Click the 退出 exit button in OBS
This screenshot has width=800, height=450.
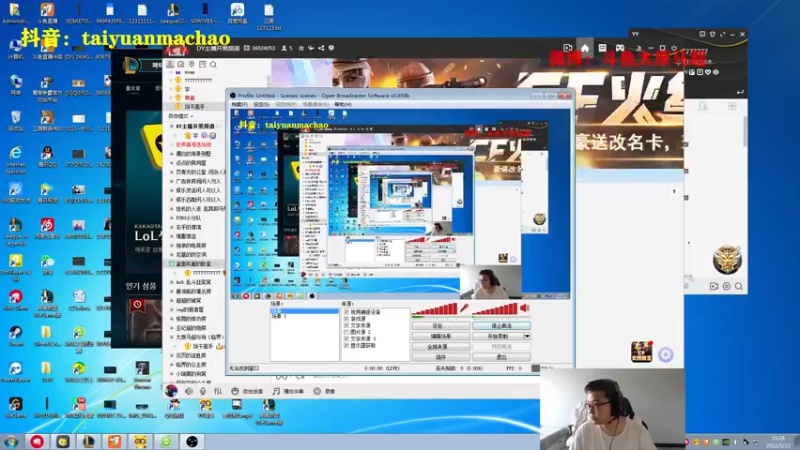tap(502, 357)
